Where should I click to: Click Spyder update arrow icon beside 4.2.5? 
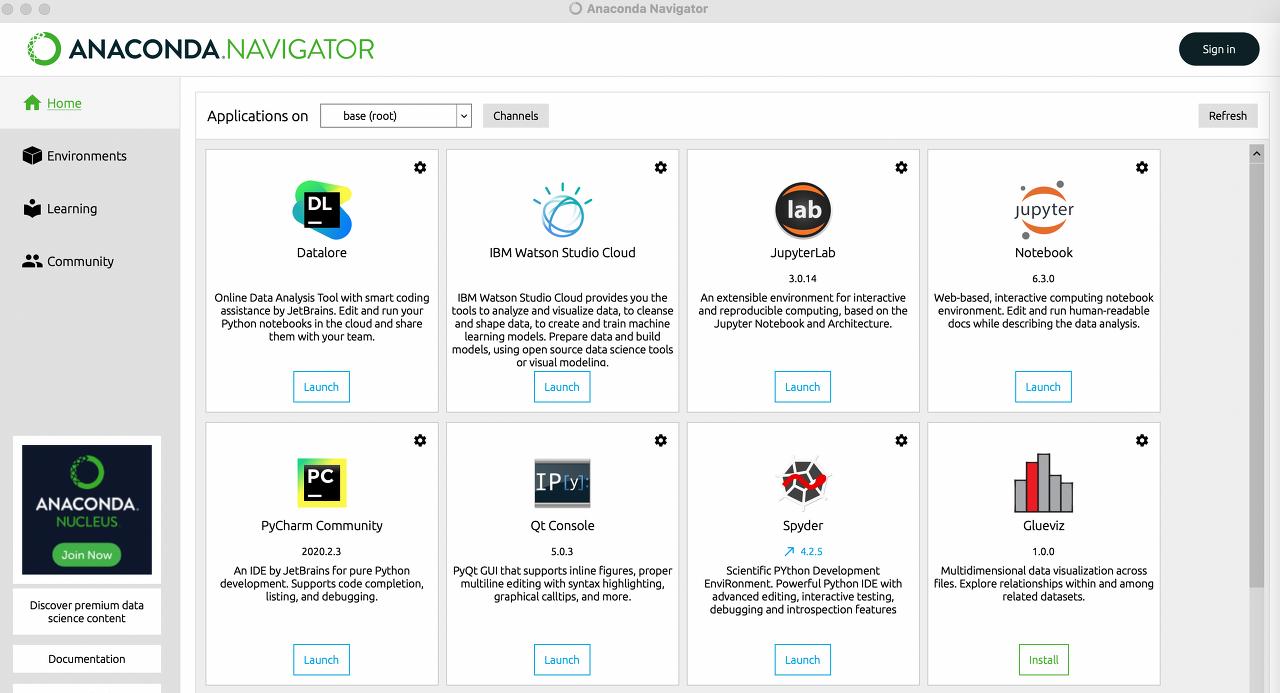tap(789, 551)
